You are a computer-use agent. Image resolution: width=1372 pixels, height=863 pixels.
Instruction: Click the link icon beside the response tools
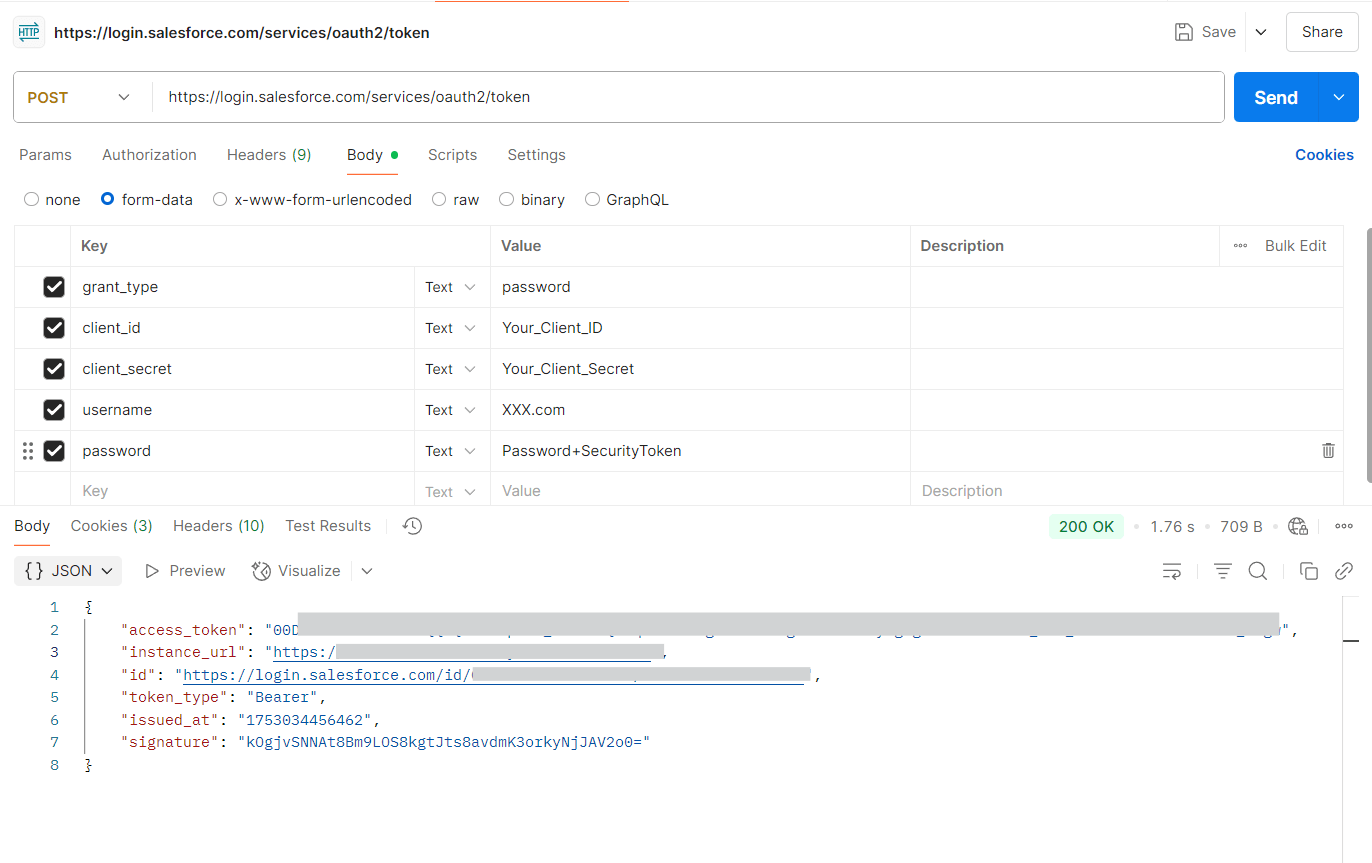click(1344, 570)
